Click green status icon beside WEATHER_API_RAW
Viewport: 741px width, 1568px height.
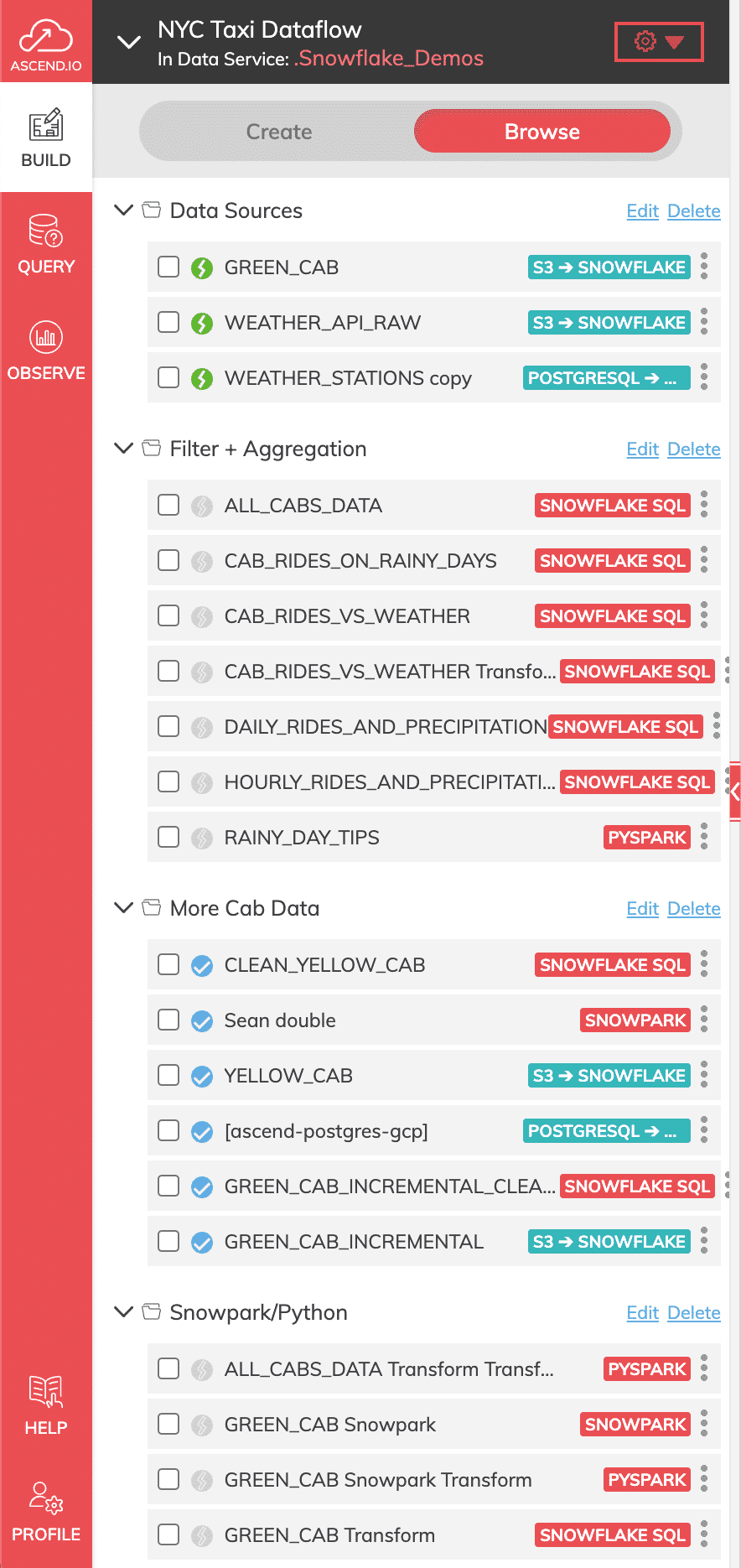202,323
